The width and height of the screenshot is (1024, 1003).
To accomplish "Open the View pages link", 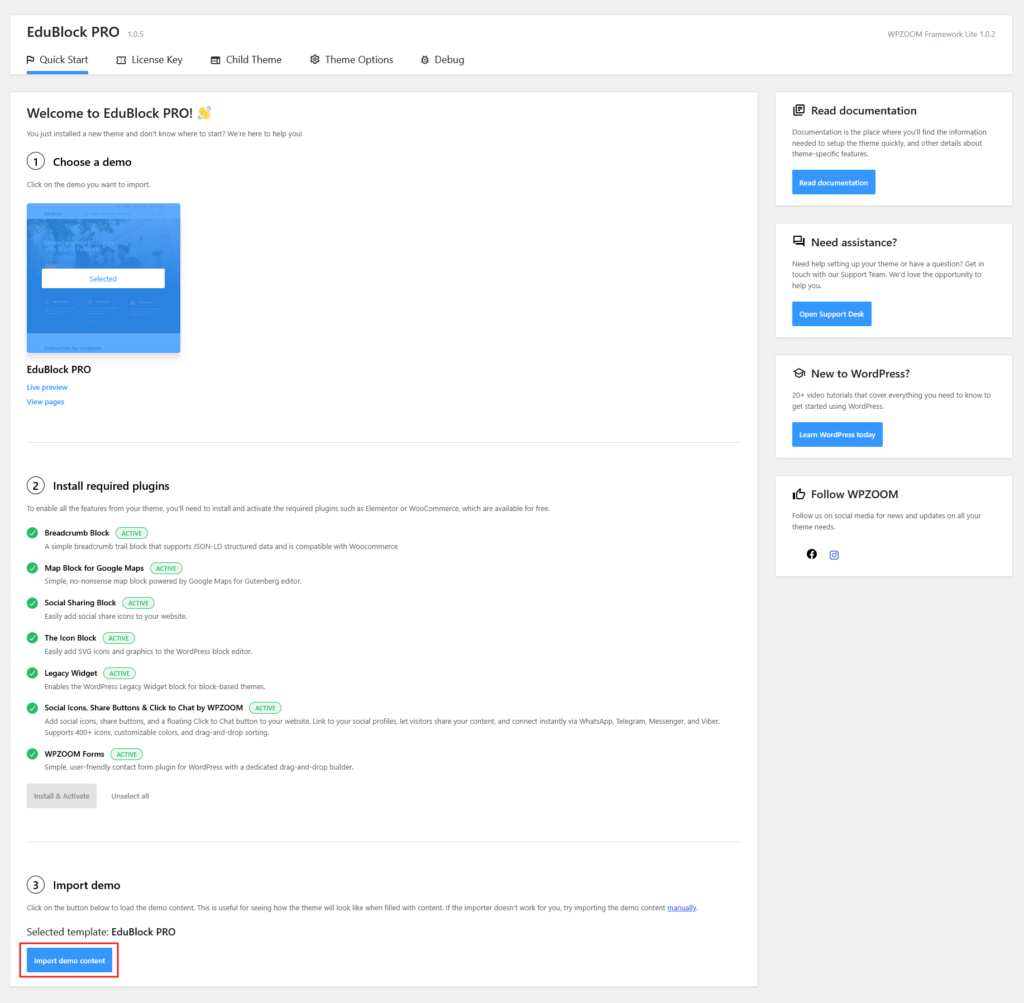I will (x=45, y=402).
